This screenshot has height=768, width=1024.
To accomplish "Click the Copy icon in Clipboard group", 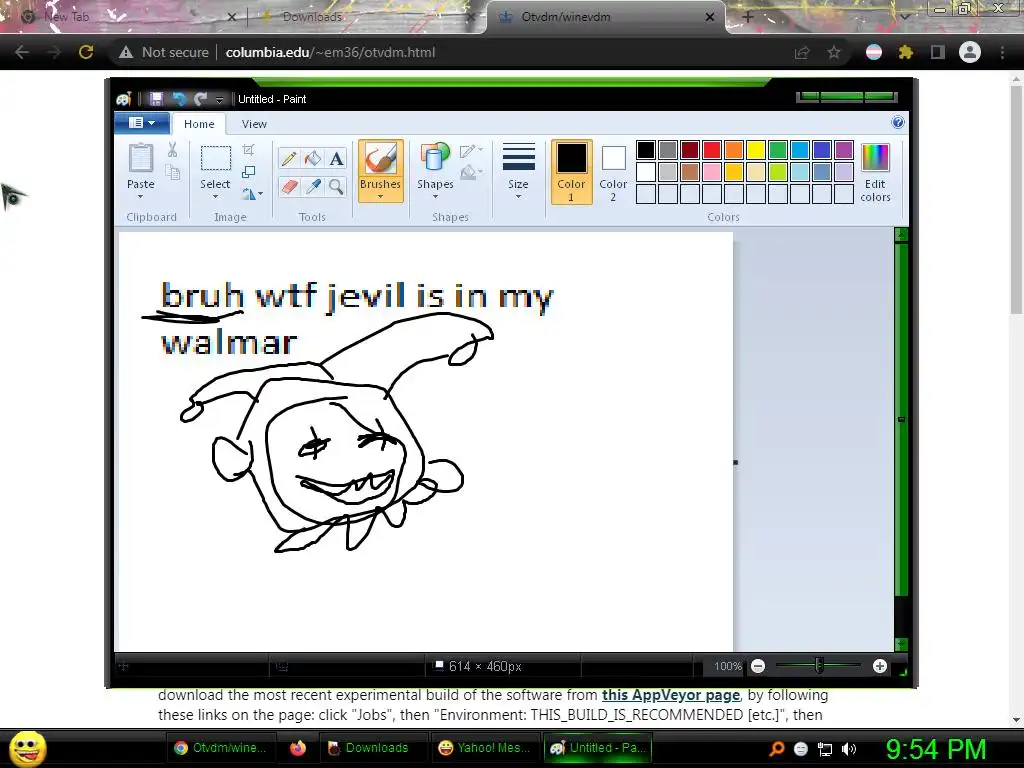I will tap(172, 172).
